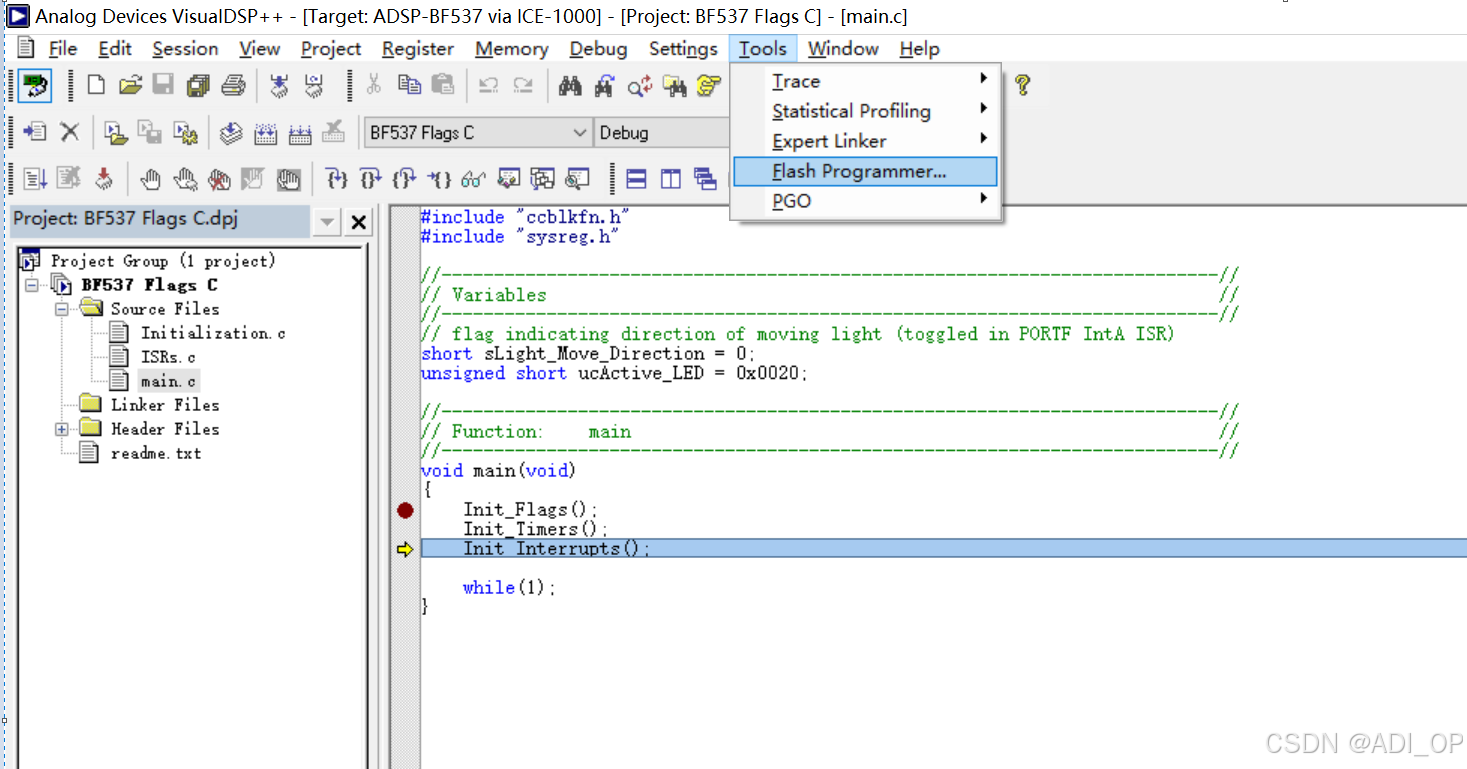Open the Window menu

[843, 49]
